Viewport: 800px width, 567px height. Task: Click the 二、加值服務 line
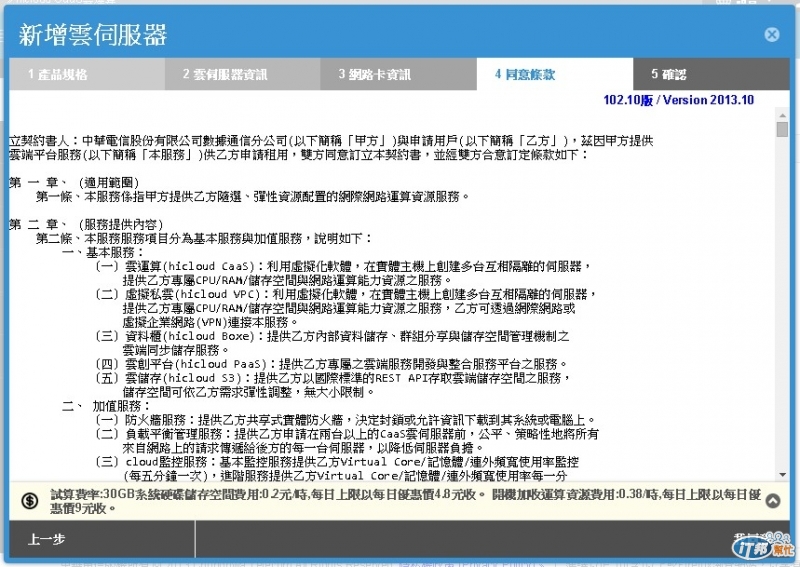pos(106,406)
